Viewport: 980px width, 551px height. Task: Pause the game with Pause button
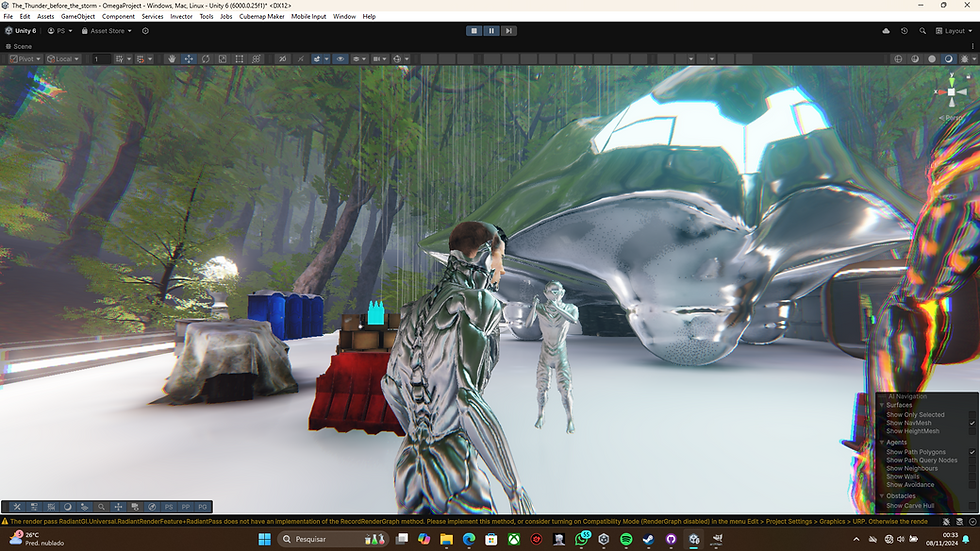[x=491, y=31]
